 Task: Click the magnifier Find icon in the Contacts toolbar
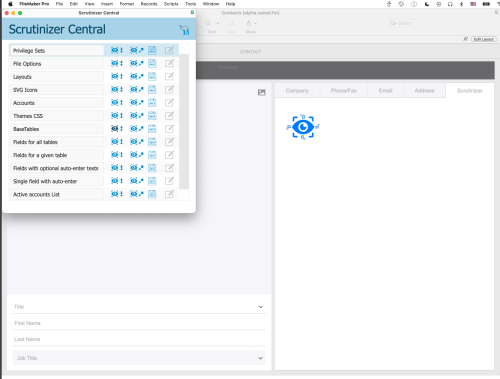coord(208,23)
